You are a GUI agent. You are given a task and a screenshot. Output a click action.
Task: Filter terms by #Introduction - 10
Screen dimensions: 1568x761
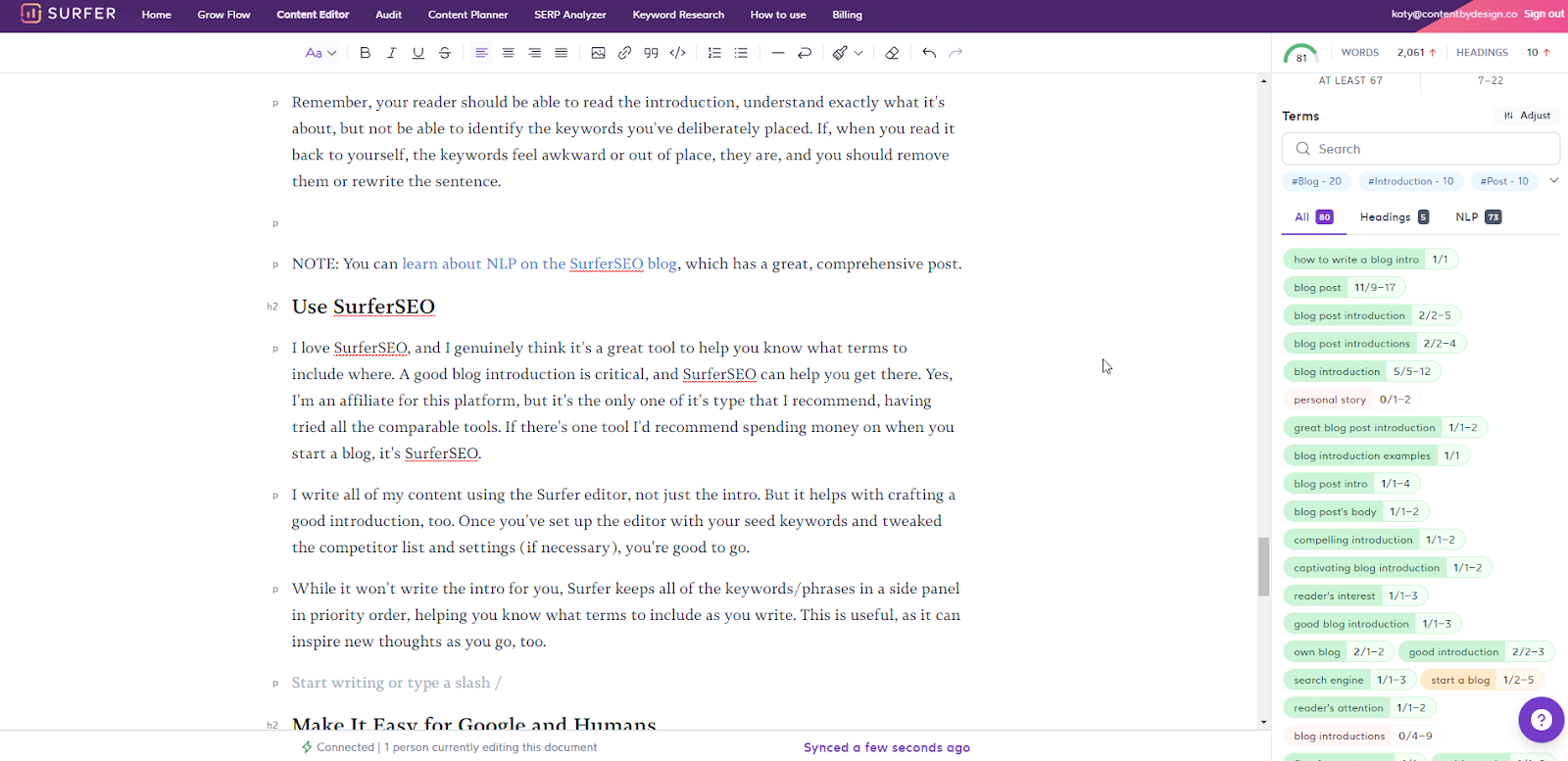coord(1411,181)
